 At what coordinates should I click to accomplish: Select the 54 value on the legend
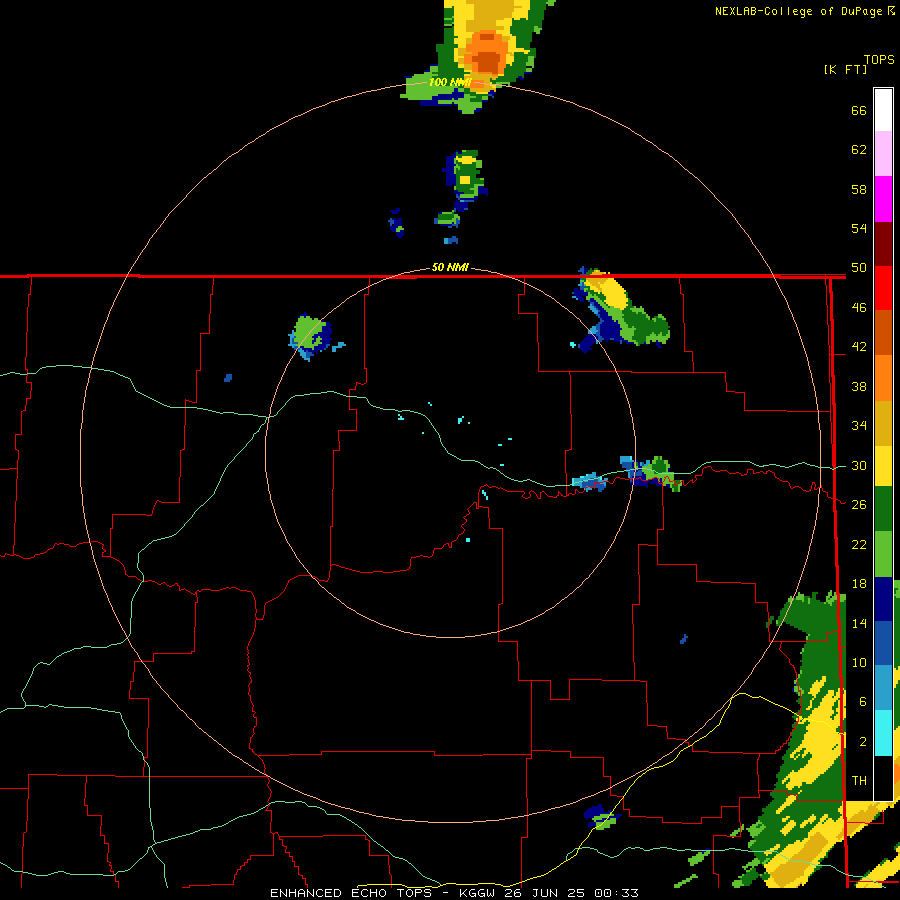[859, 228]
